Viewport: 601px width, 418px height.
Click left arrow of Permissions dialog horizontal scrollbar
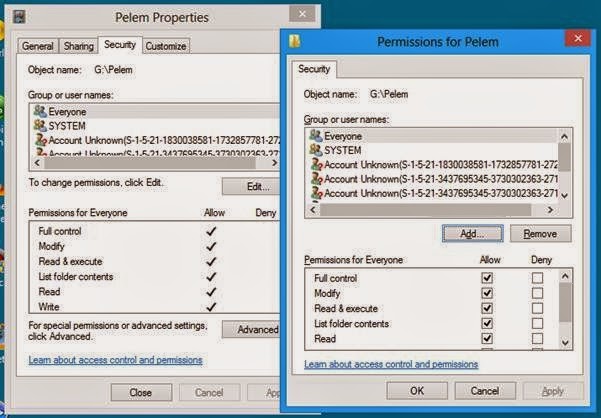tap(313, 210)
